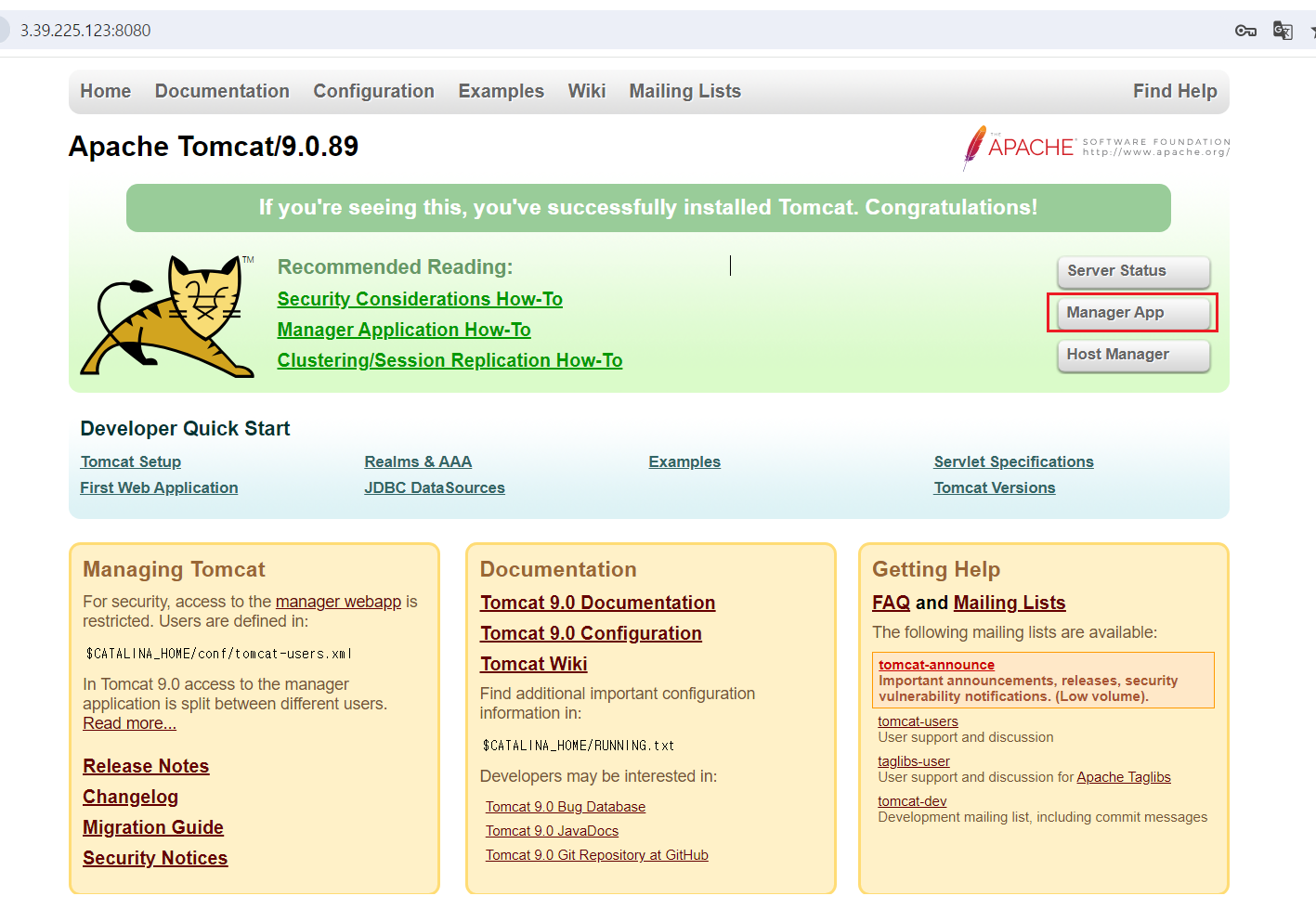1316x909 pixels.
Task: Open the tomcat-users mailing list link
Action: tap(918, 721)
